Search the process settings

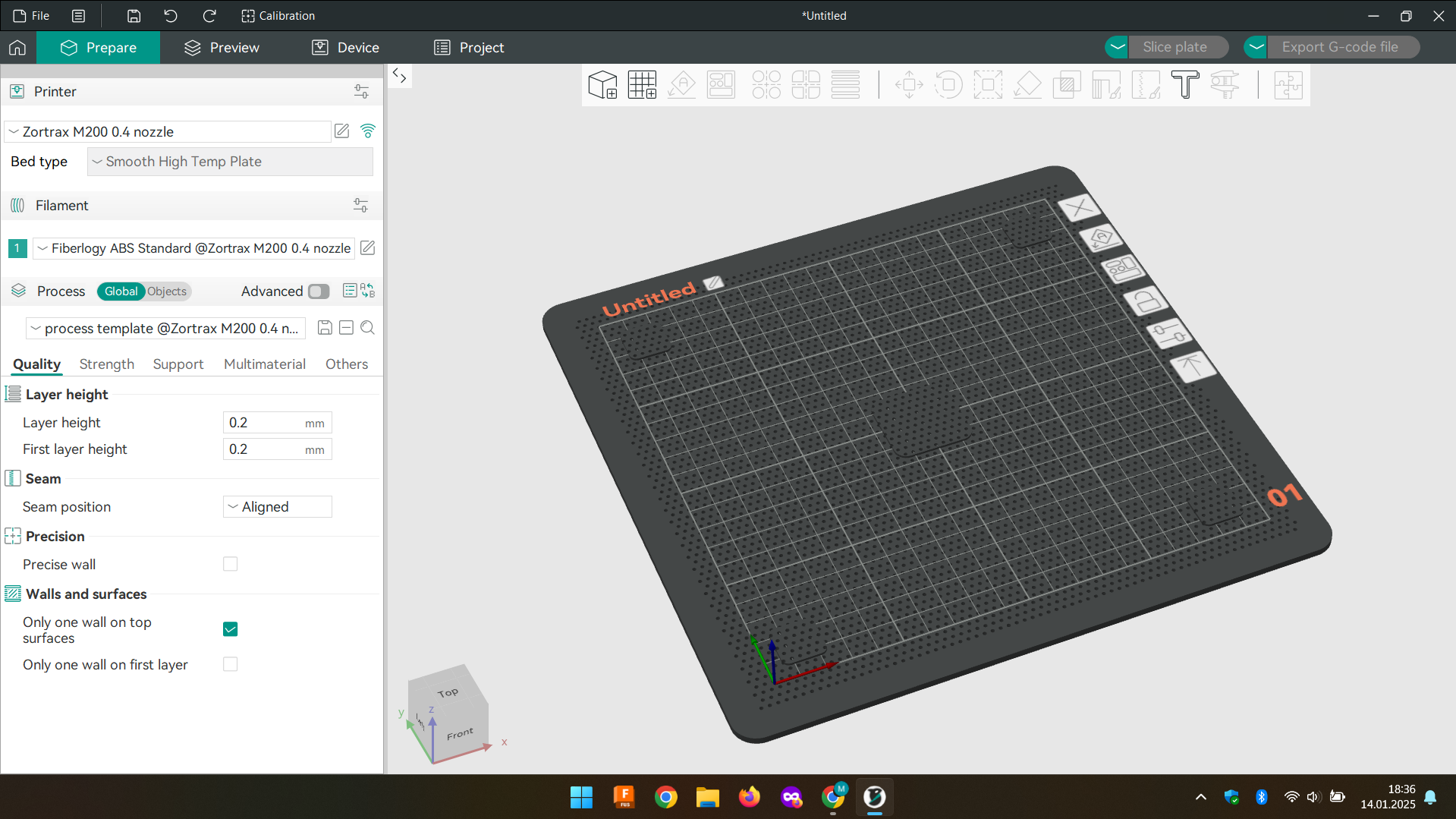[x=368, y=328]
